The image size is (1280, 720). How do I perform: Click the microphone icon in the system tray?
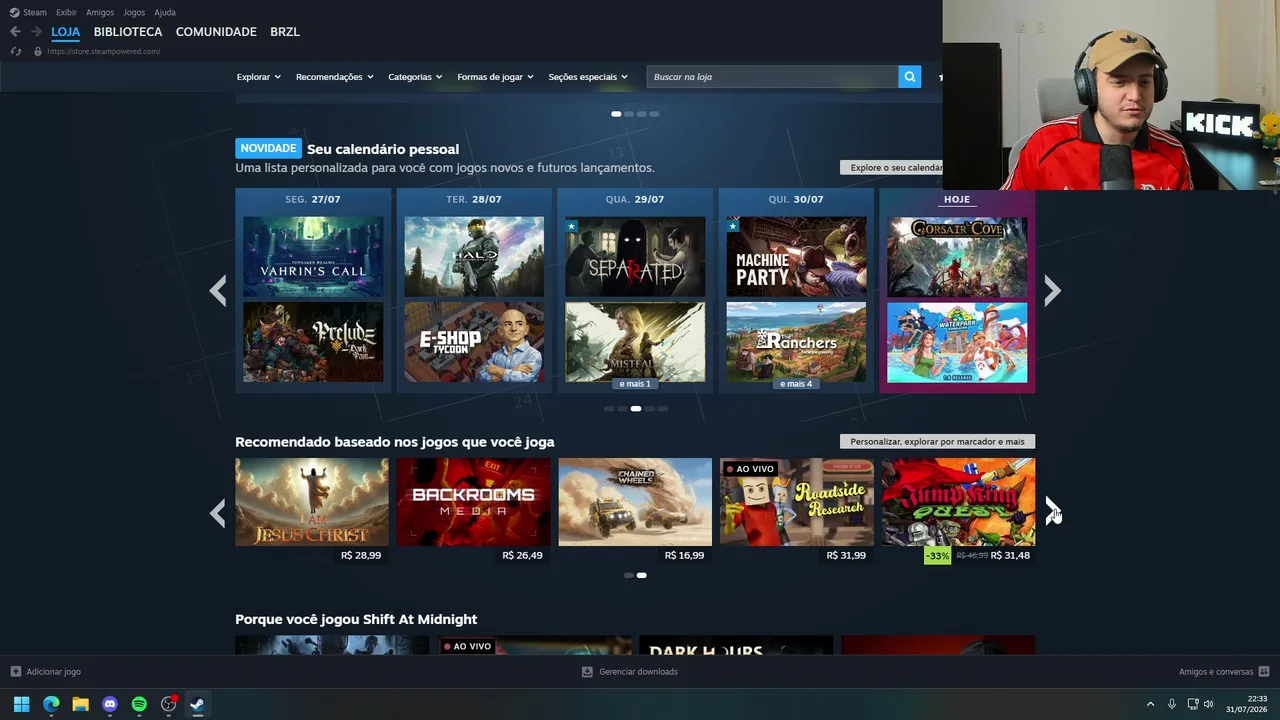coord(1172,704)
